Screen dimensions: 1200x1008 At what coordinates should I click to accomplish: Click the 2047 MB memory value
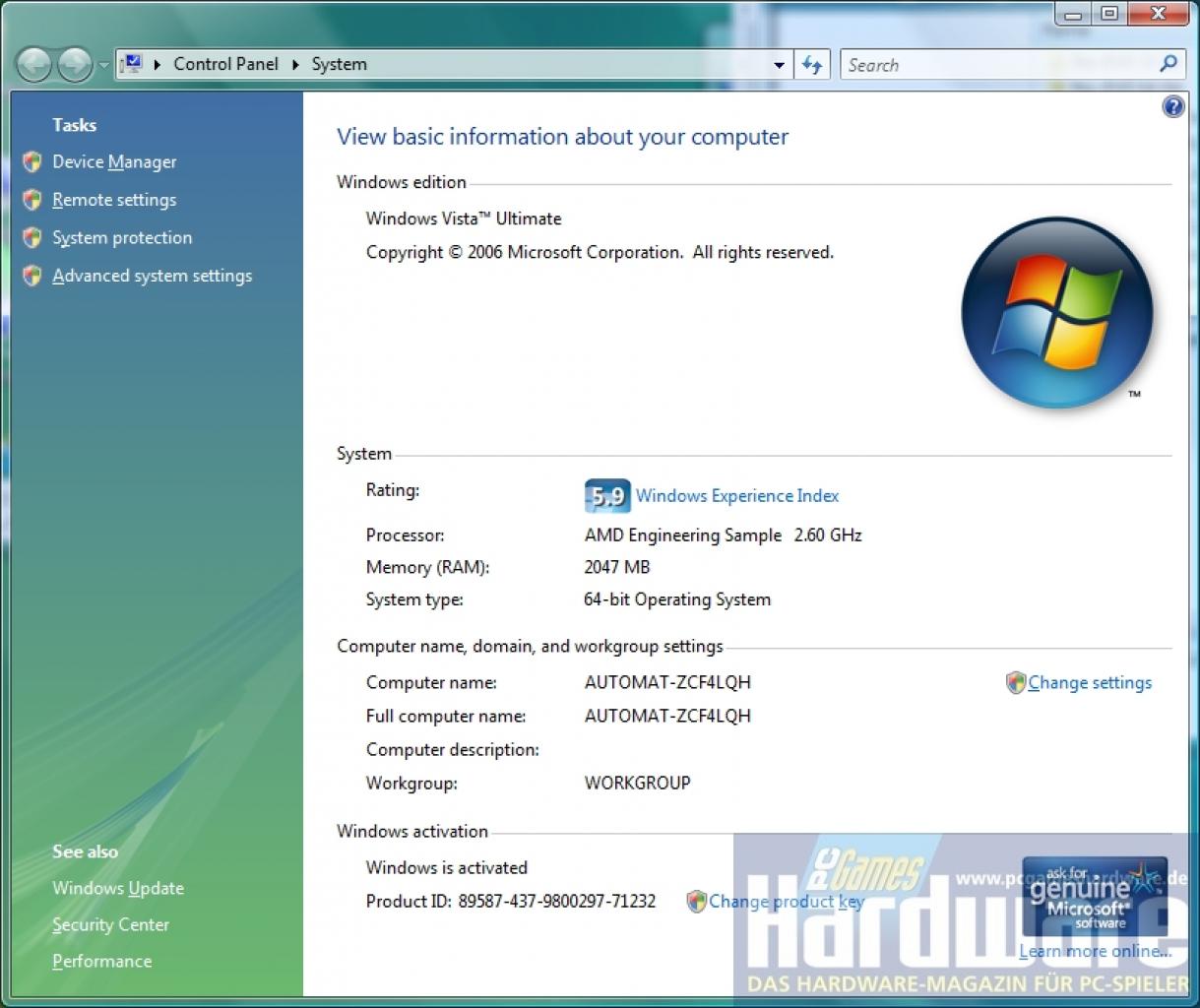(617, 567)
